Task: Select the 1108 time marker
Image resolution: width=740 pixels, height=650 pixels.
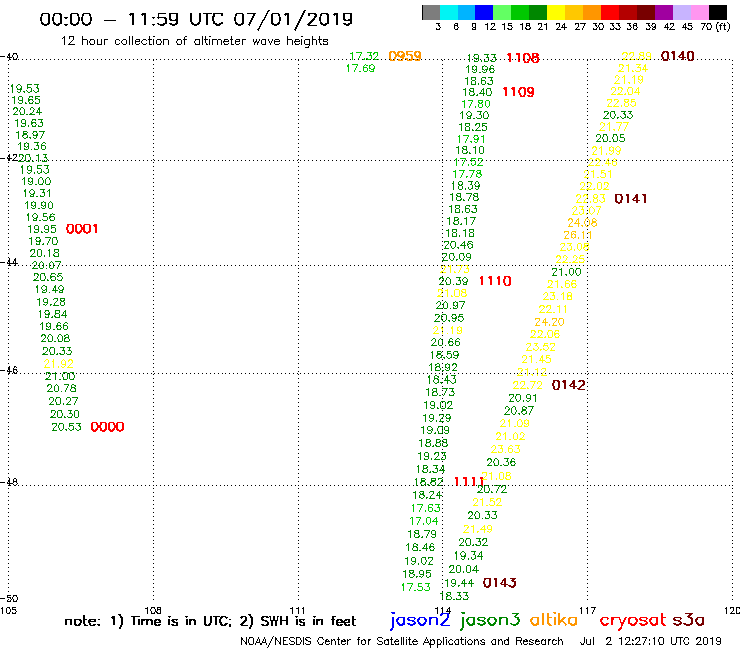Action: (522, 58)
